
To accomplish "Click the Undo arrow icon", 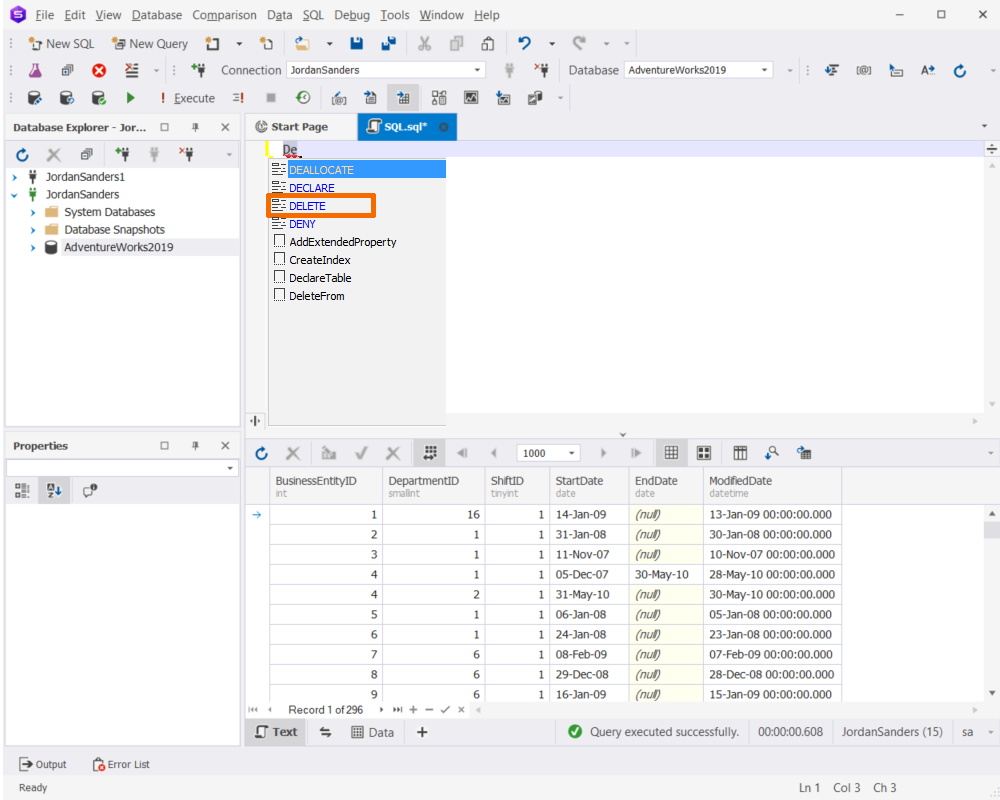I will tap(524, 43).
